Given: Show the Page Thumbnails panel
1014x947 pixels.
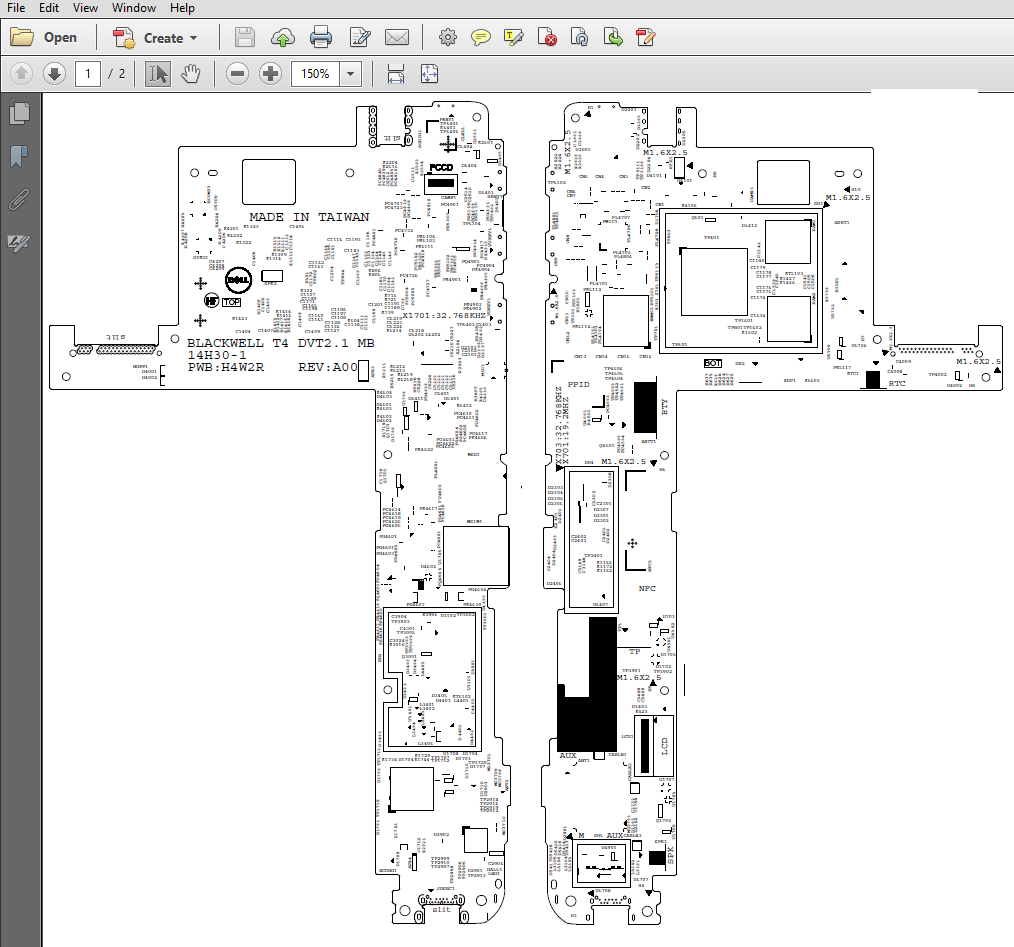Looking at the screenshot, I should tap(19, 113).
